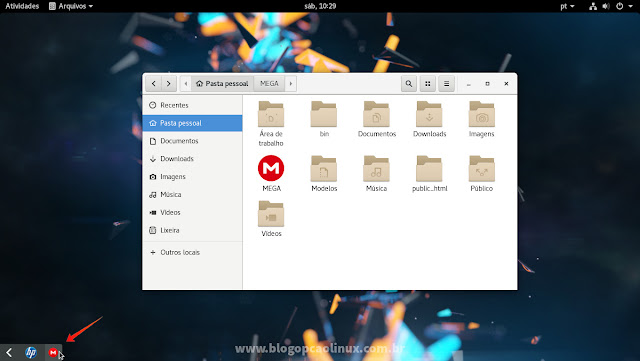Open Documentos in the sidebar
The height and width of the screenshot is (361, 640).
192,141
